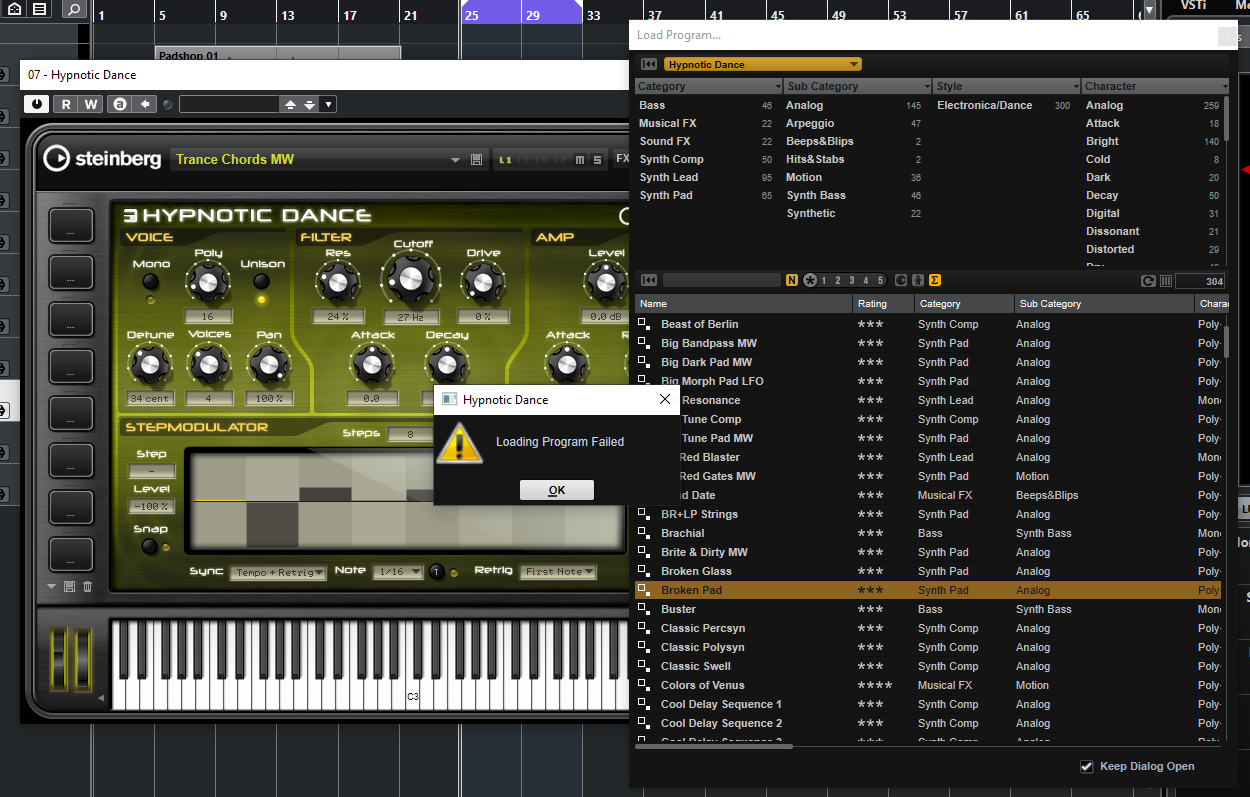
Task: Click the Drive knob
Action: (483, 283)
